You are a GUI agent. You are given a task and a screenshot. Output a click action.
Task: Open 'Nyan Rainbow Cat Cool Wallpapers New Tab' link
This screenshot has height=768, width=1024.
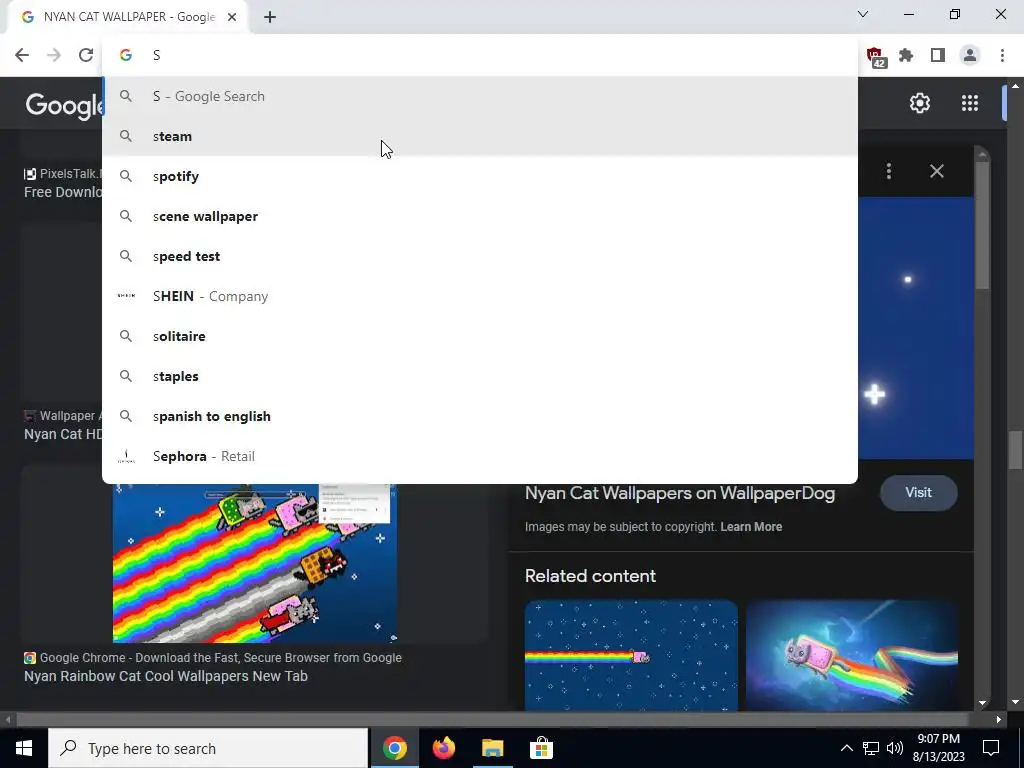point(166,676)
